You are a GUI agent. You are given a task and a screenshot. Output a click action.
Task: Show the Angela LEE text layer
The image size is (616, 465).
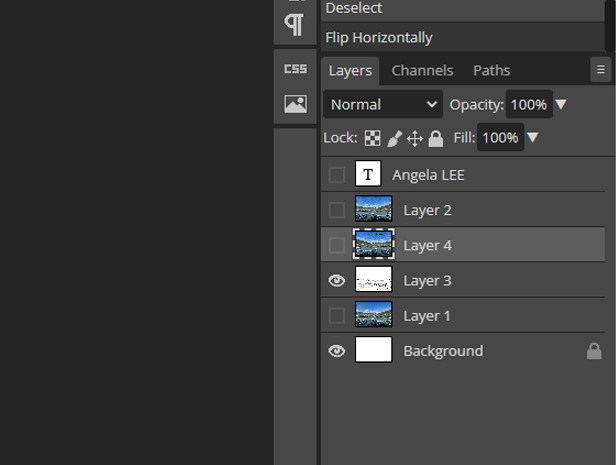click(337, 175)
